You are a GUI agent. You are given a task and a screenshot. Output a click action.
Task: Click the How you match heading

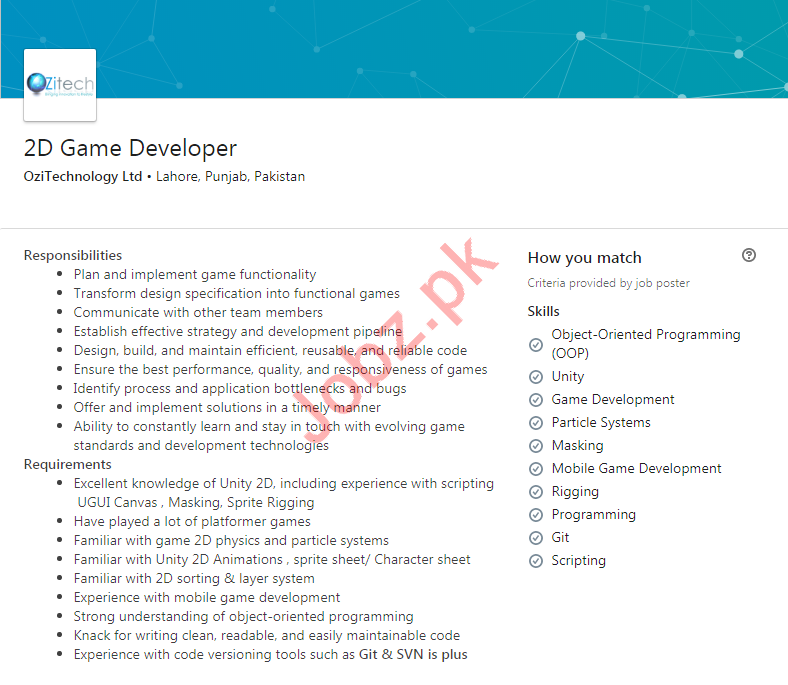click(584, 257)
